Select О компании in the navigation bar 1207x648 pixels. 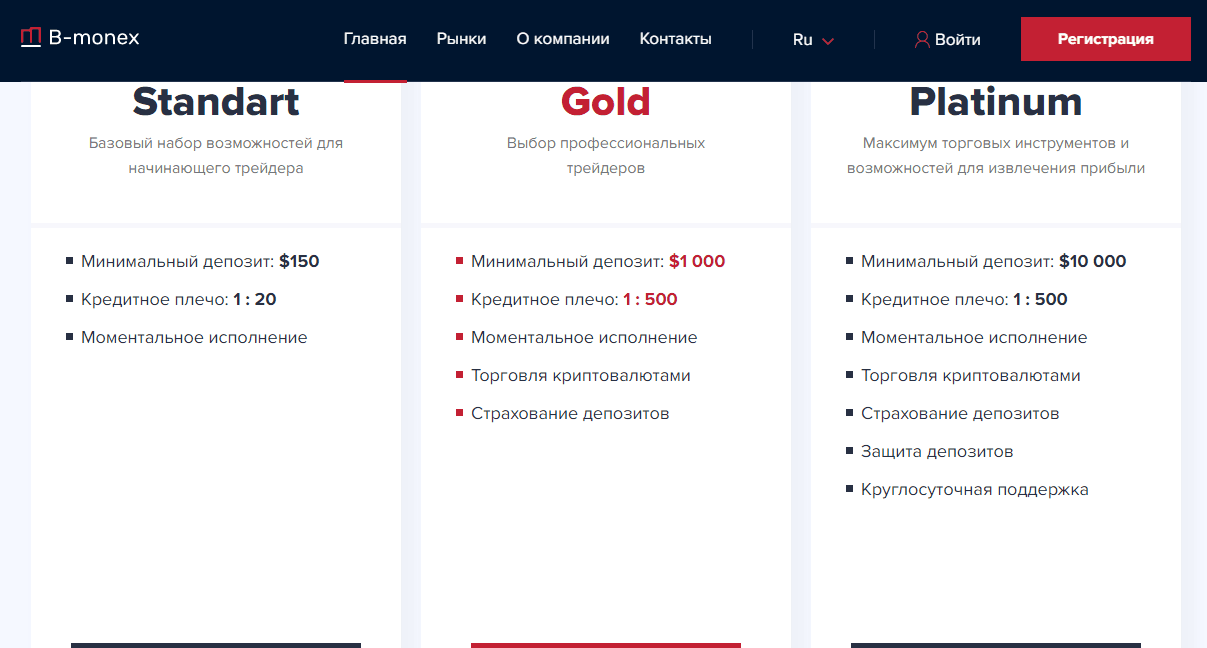(x=563, y=39)
